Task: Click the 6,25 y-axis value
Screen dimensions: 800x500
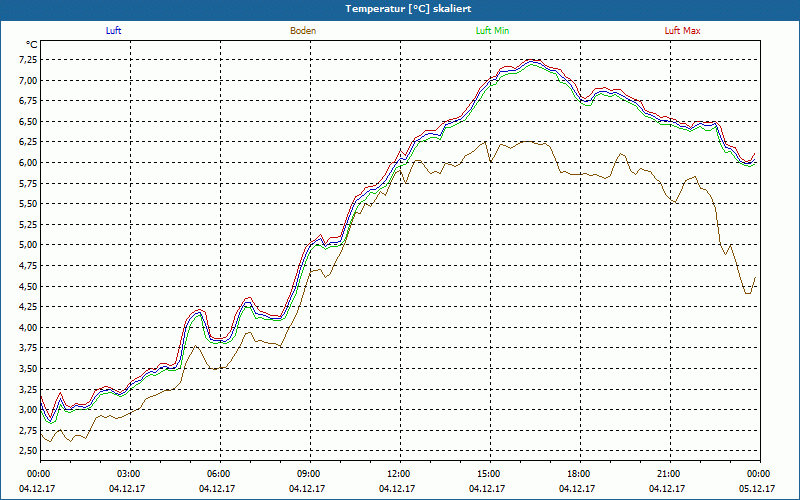Action: click(x=28, y=142)
